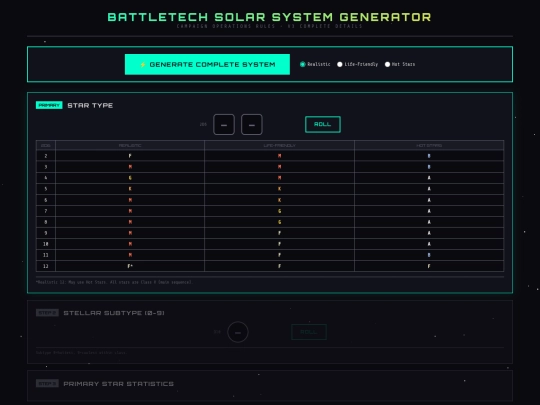Click Hot Stars cell B in row 11

(x=429, y=255)
